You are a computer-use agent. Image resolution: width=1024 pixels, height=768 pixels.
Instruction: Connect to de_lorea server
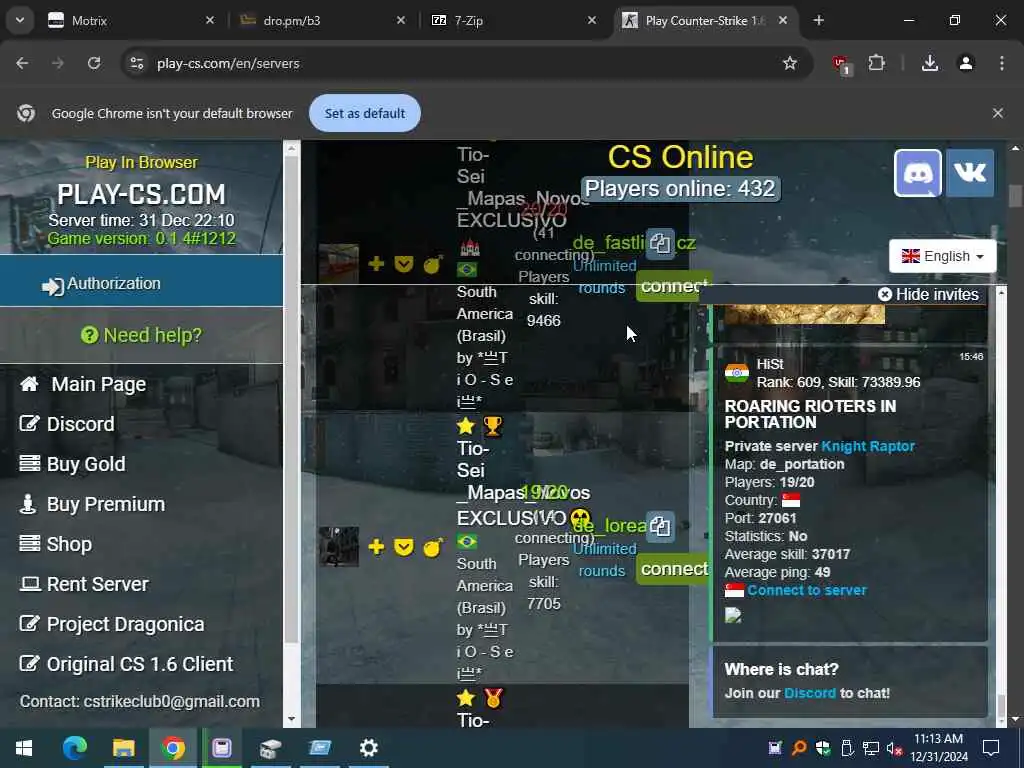point(674,569)
